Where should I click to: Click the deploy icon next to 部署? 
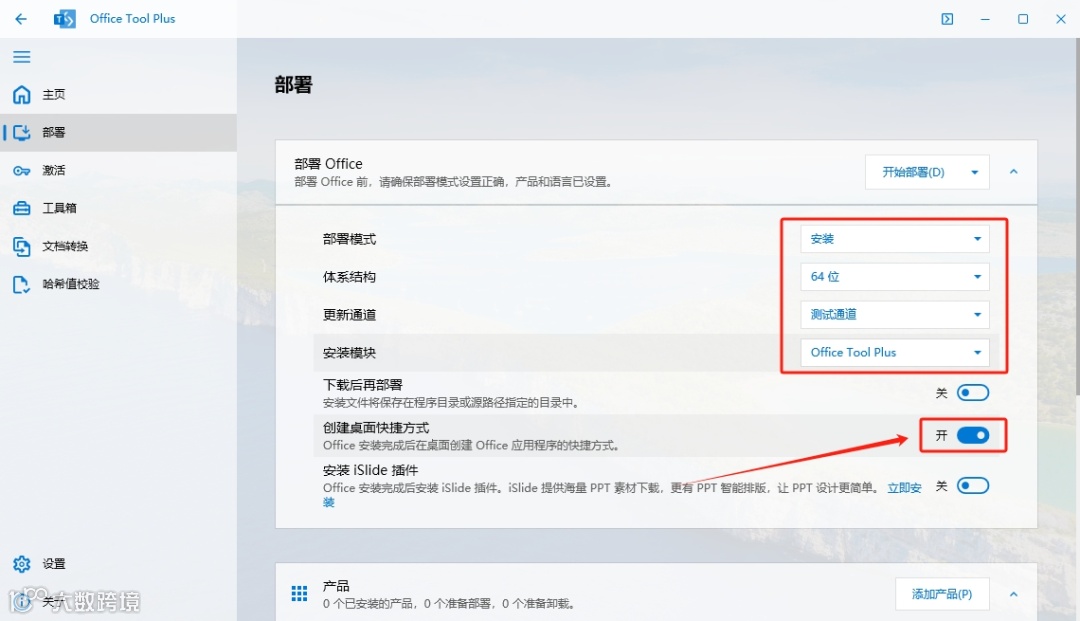pyautogui.click(x=21, y=132)
